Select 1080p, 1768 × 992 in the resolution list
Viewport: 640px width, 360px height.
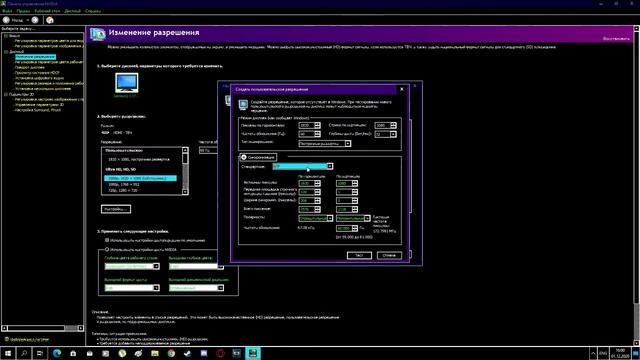pos(124,184)
